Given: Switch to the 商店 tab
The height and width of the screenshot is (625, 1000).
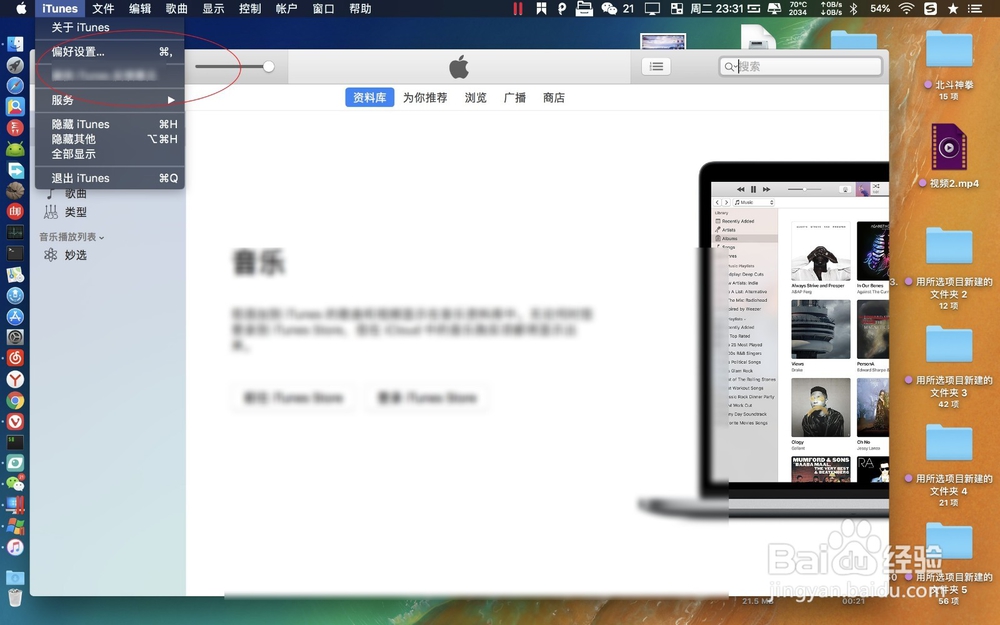Looking at the screenshot, I should click(x=554, y=98).
